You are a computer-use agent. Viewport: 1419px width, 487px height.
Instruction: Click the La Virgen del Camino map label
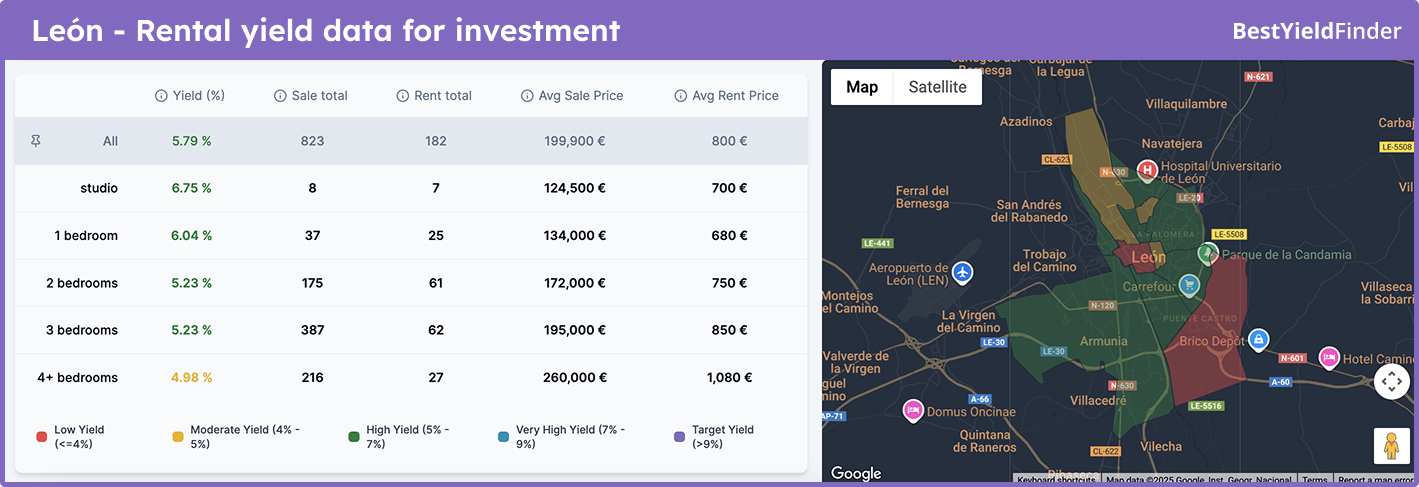pyautogui.click(x=970, y=320)
